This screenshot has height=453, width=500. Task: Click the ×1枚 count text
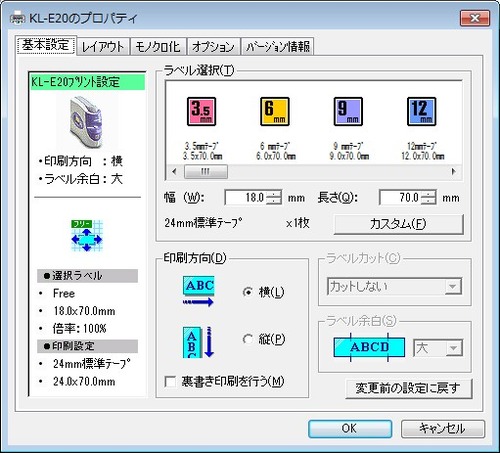point(298,223)
